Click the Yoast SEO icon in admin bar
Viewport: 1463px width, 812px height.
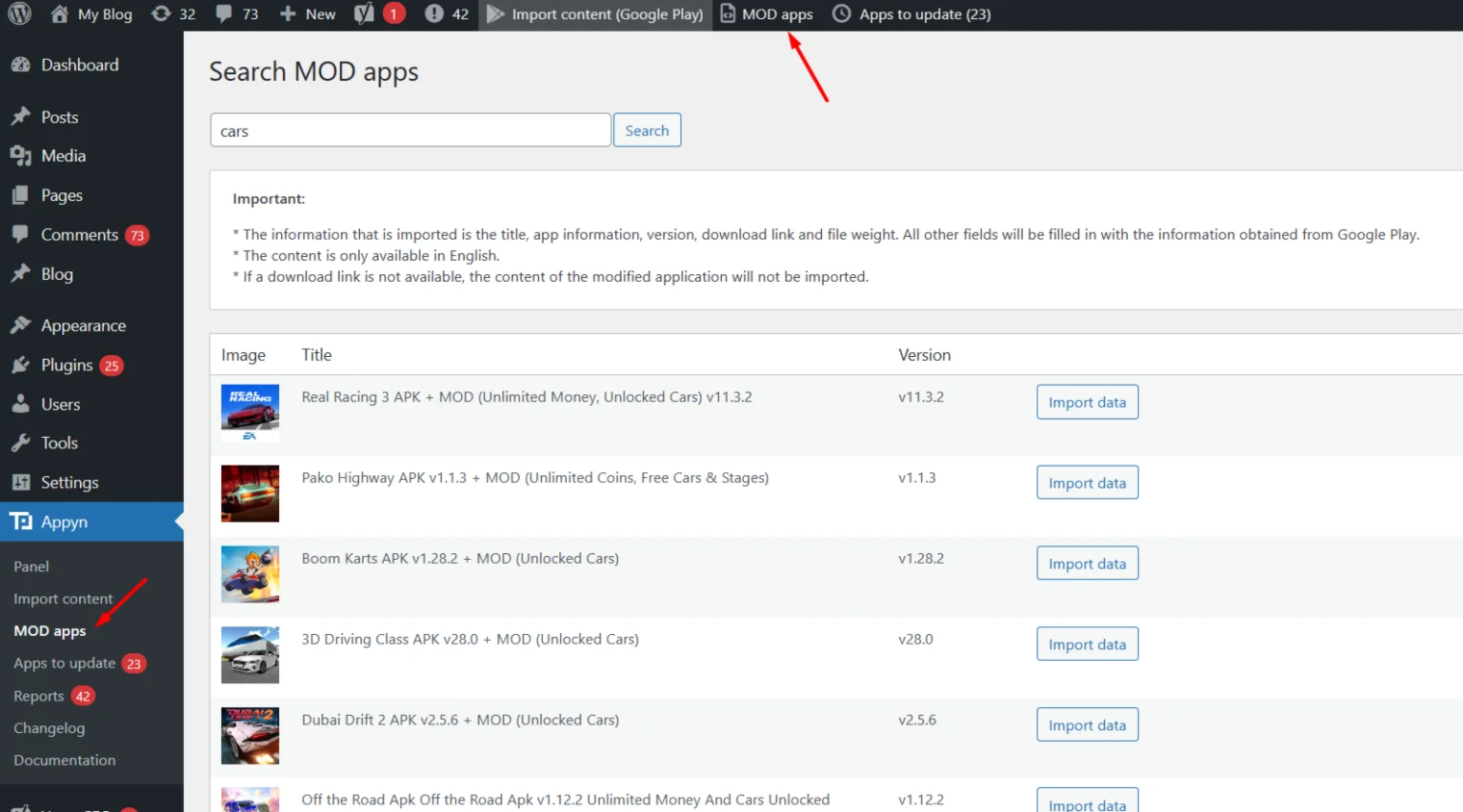[364, 14]
